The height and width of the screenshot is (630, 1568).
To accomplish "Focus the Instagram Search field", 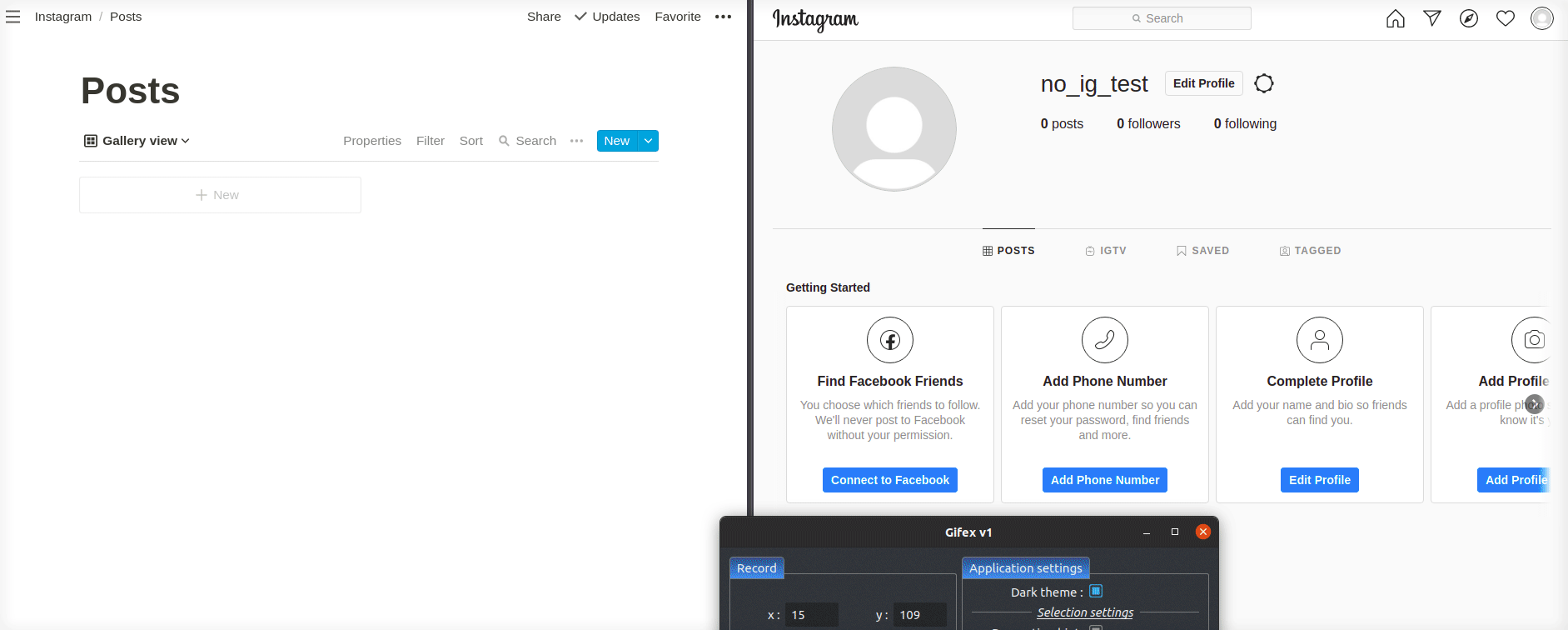I will coord(1162,18).
